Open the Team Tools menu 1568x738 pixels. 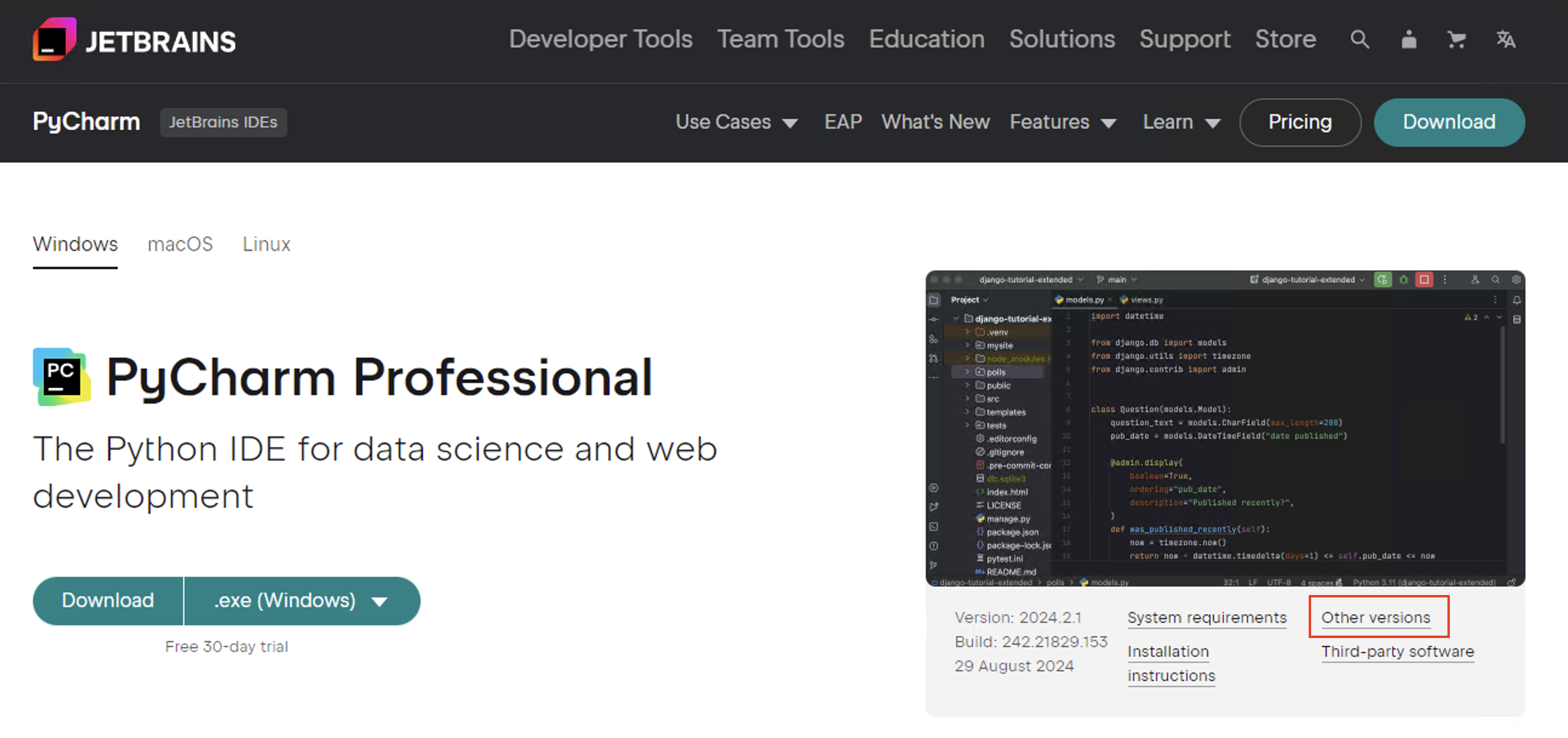pos(780,39)
